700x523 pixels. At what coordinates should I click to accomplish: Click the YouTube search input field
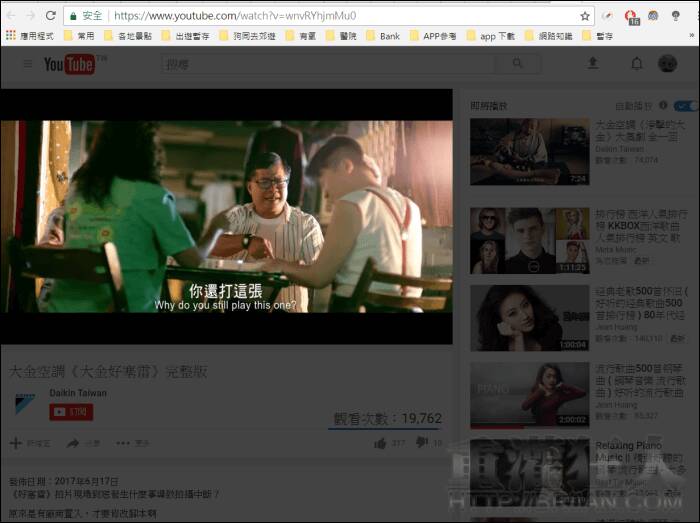328,64
